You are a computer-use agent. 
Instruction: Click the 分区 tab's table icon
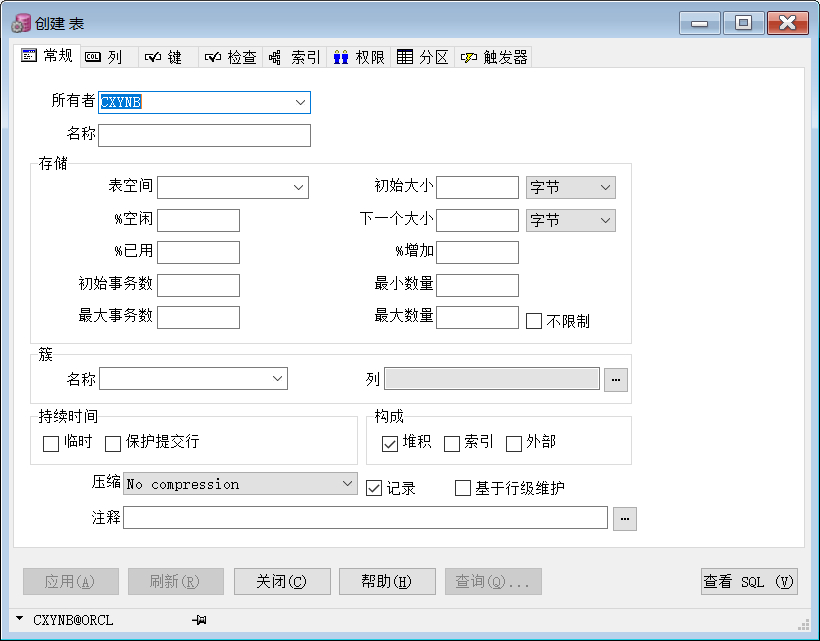click(405, 56)
